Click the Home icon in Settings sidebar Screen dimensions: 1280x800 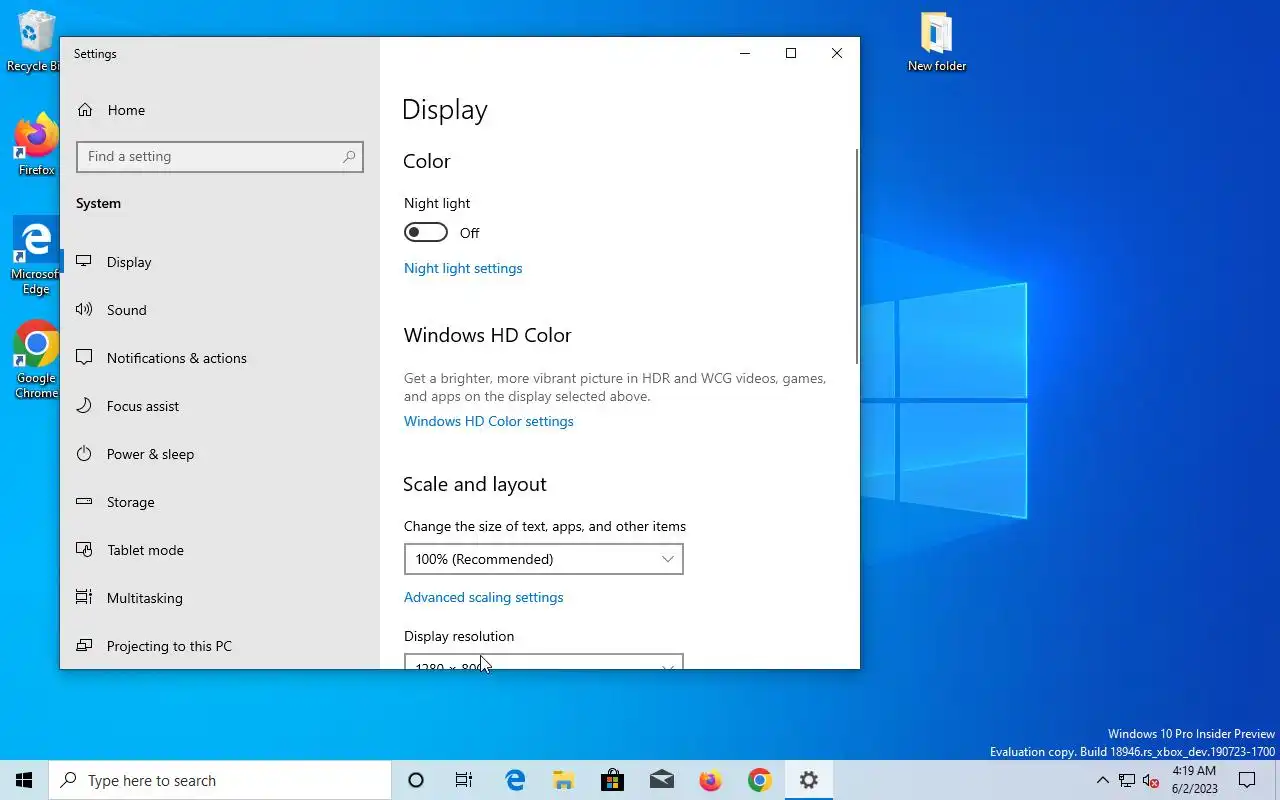point(85,110)
